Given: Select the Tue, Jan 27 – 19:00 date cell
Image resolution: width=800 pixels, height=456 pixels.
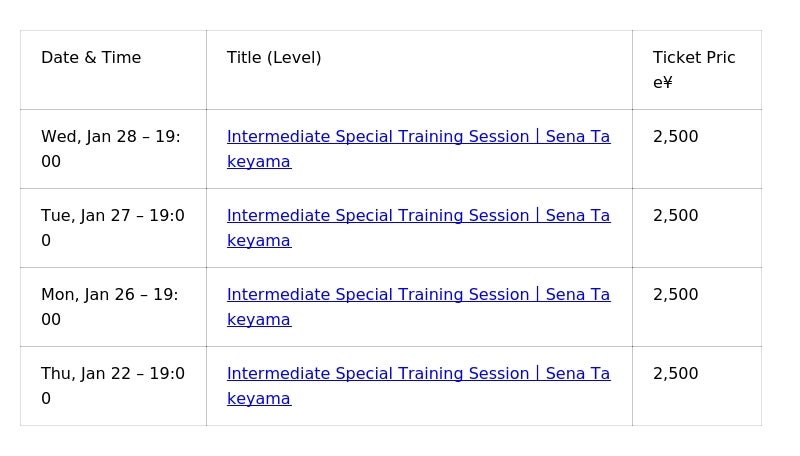Looking at the screenshot, I should click(112, 228).
